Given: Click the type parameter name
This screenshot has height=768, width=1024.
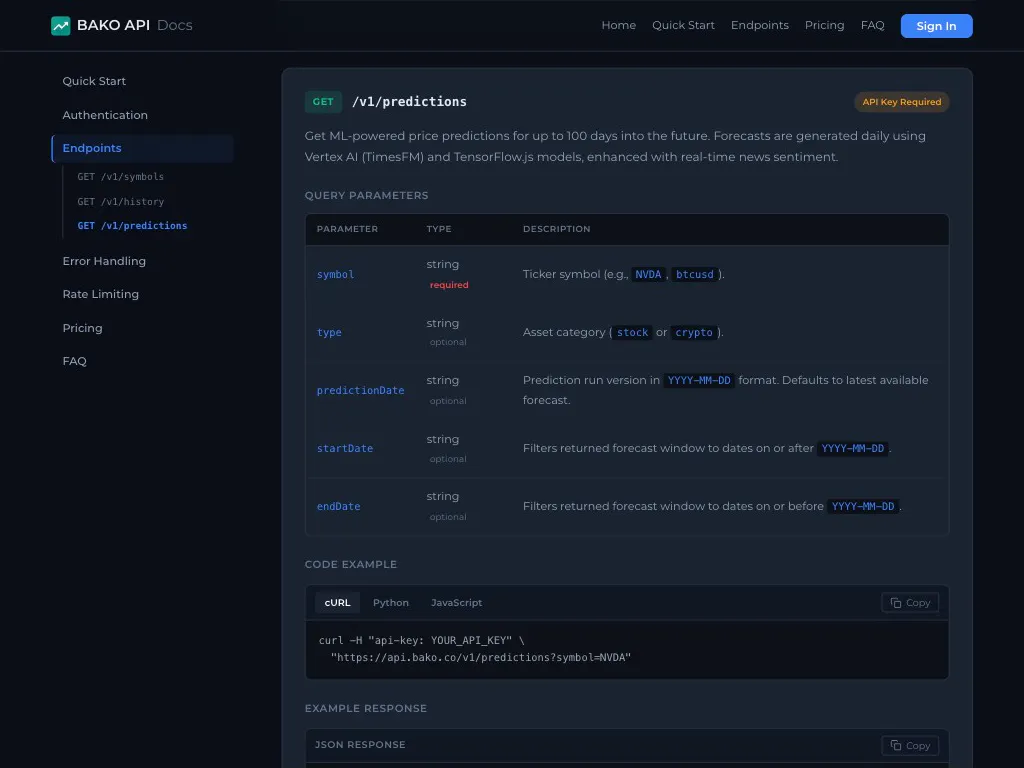Looking at the screenshot, I should coord(329,332).
